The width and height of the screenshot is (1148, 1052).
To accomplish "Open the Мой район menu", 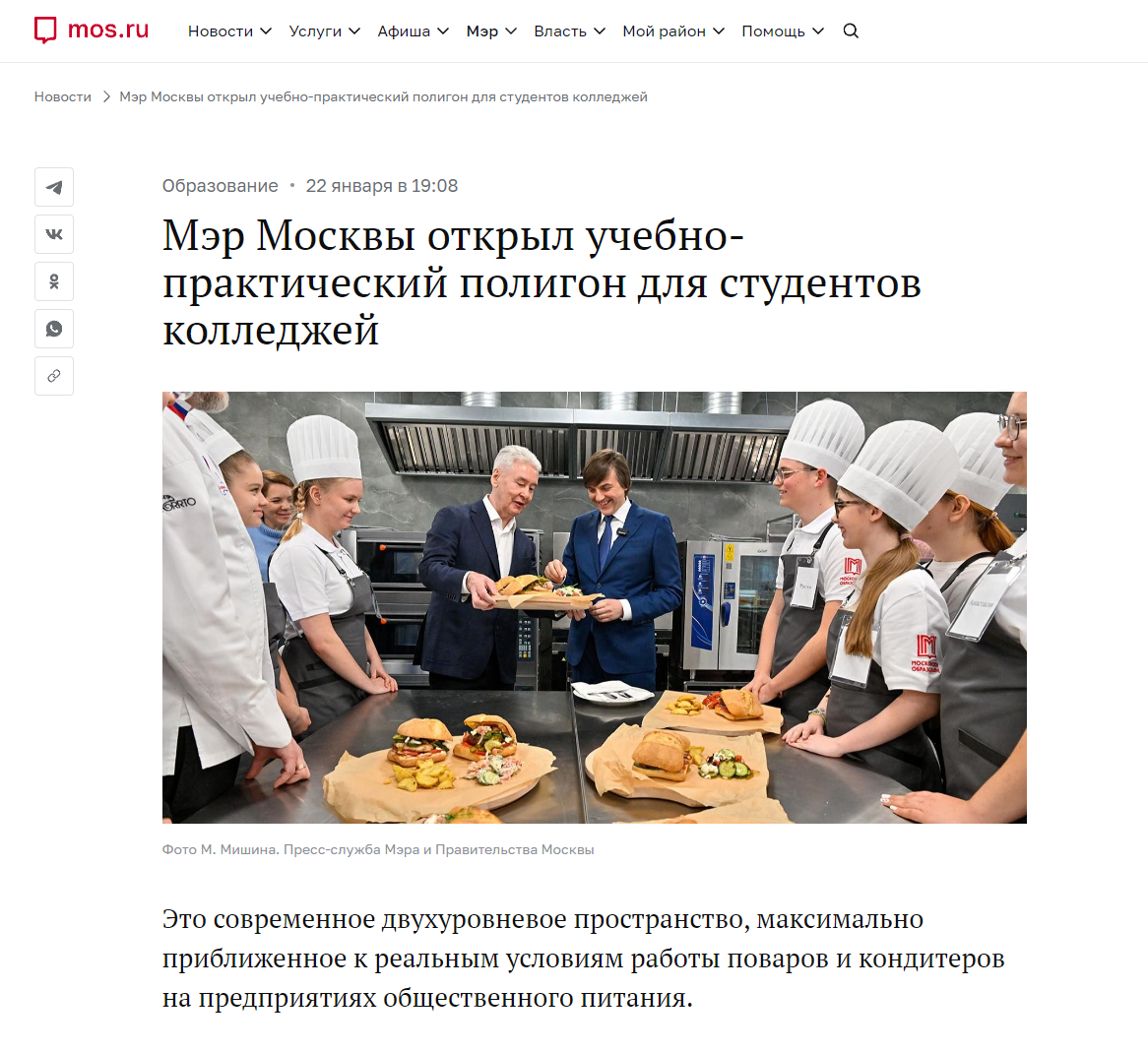I will pos(673,31).
